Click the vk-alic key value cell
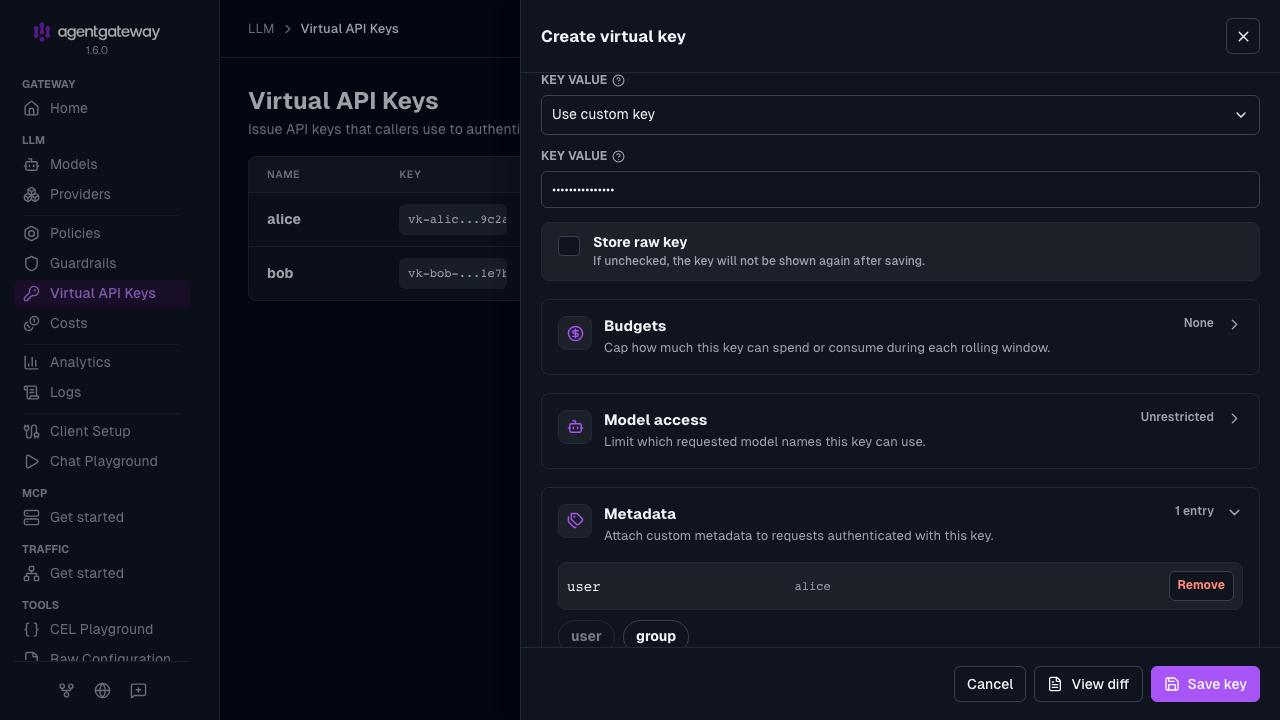Screen dimensions: 1280x720 (x=453, y=219)
